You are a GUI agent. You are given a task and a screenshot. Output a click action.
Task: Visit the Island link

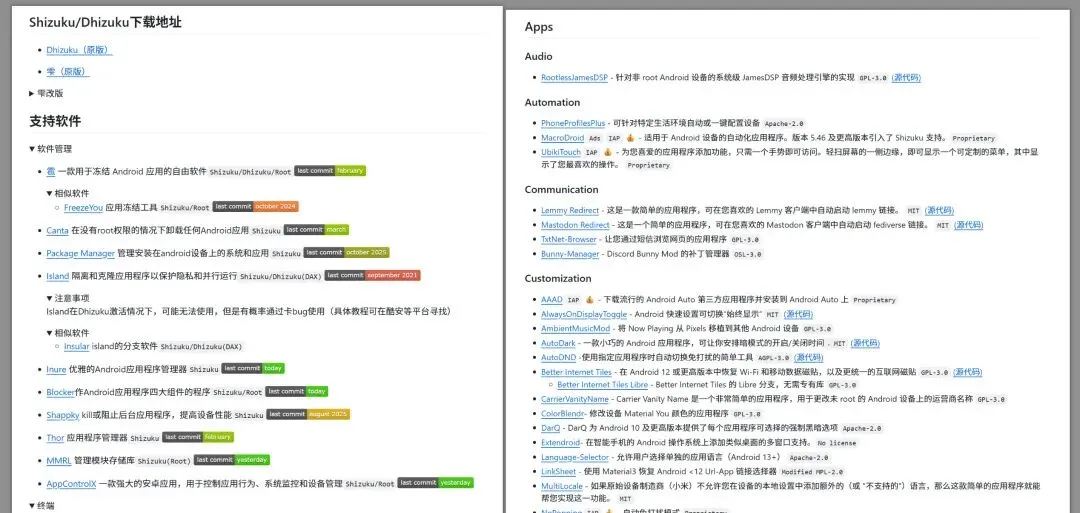[x=58, y=276]
